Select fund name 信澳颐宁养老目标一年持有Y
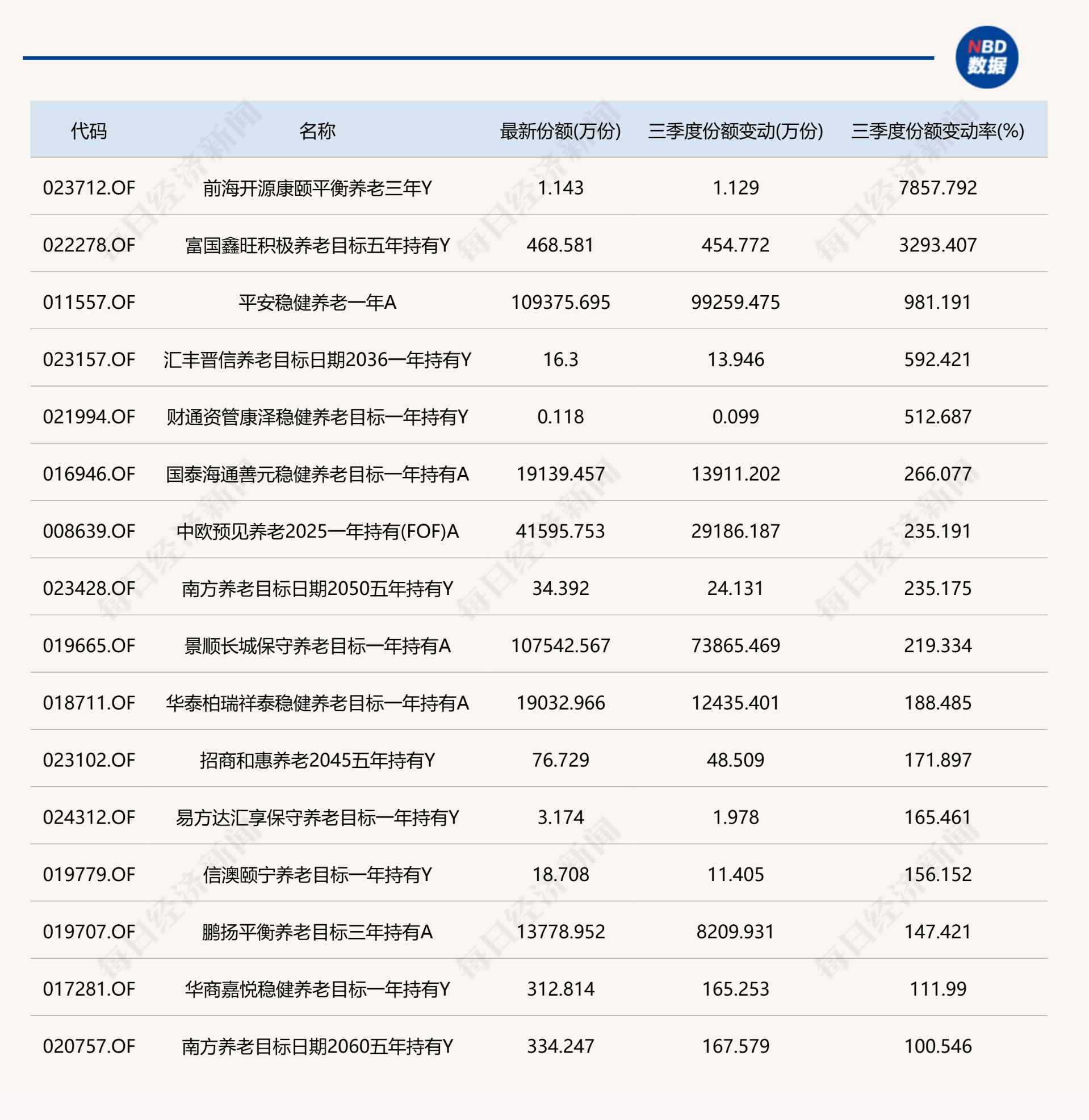Viewport: 1089px width, 1120px height. click(x=317, y=874)
